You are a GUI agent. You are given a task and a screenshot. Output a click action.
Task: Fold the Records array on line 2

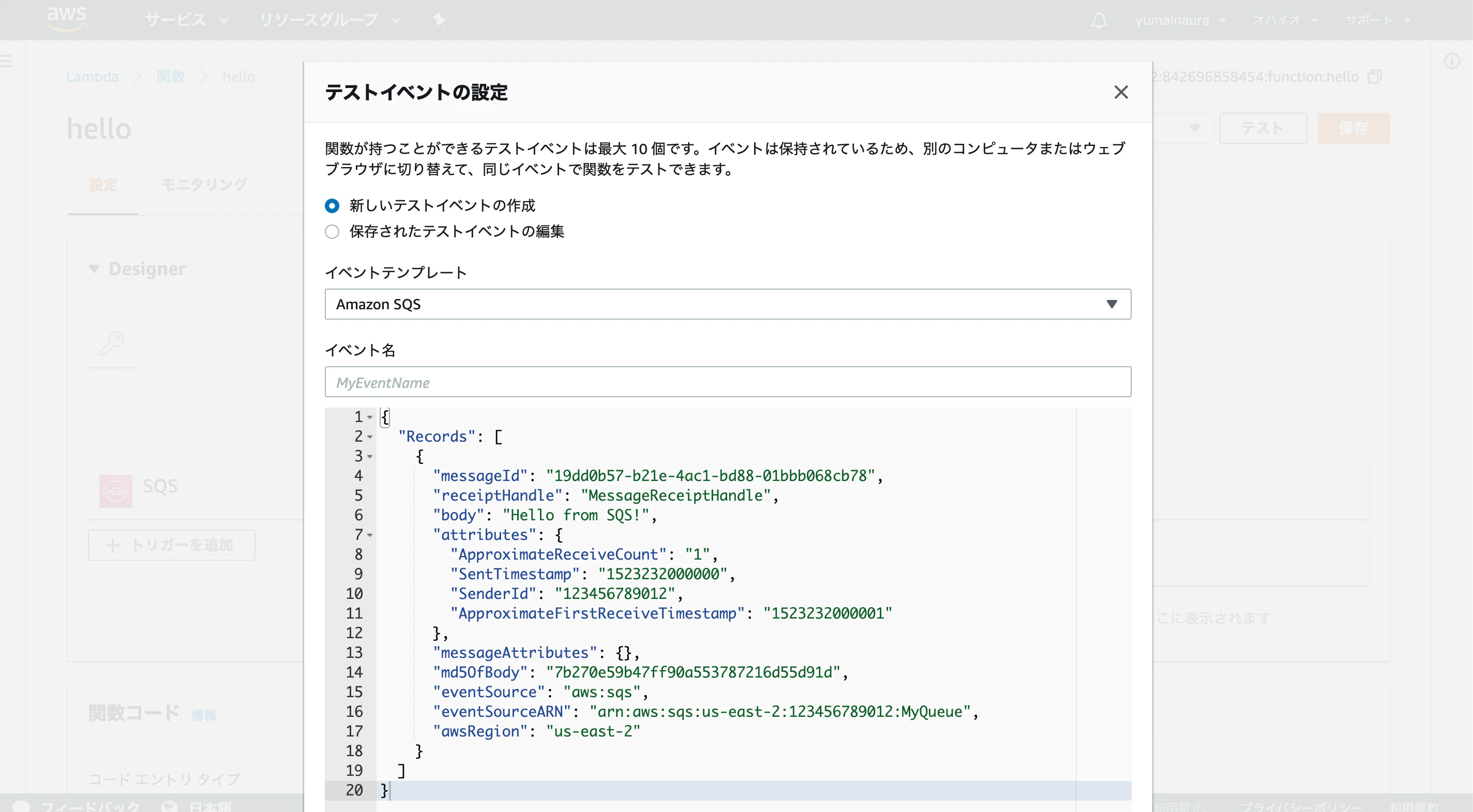point(370,438)
